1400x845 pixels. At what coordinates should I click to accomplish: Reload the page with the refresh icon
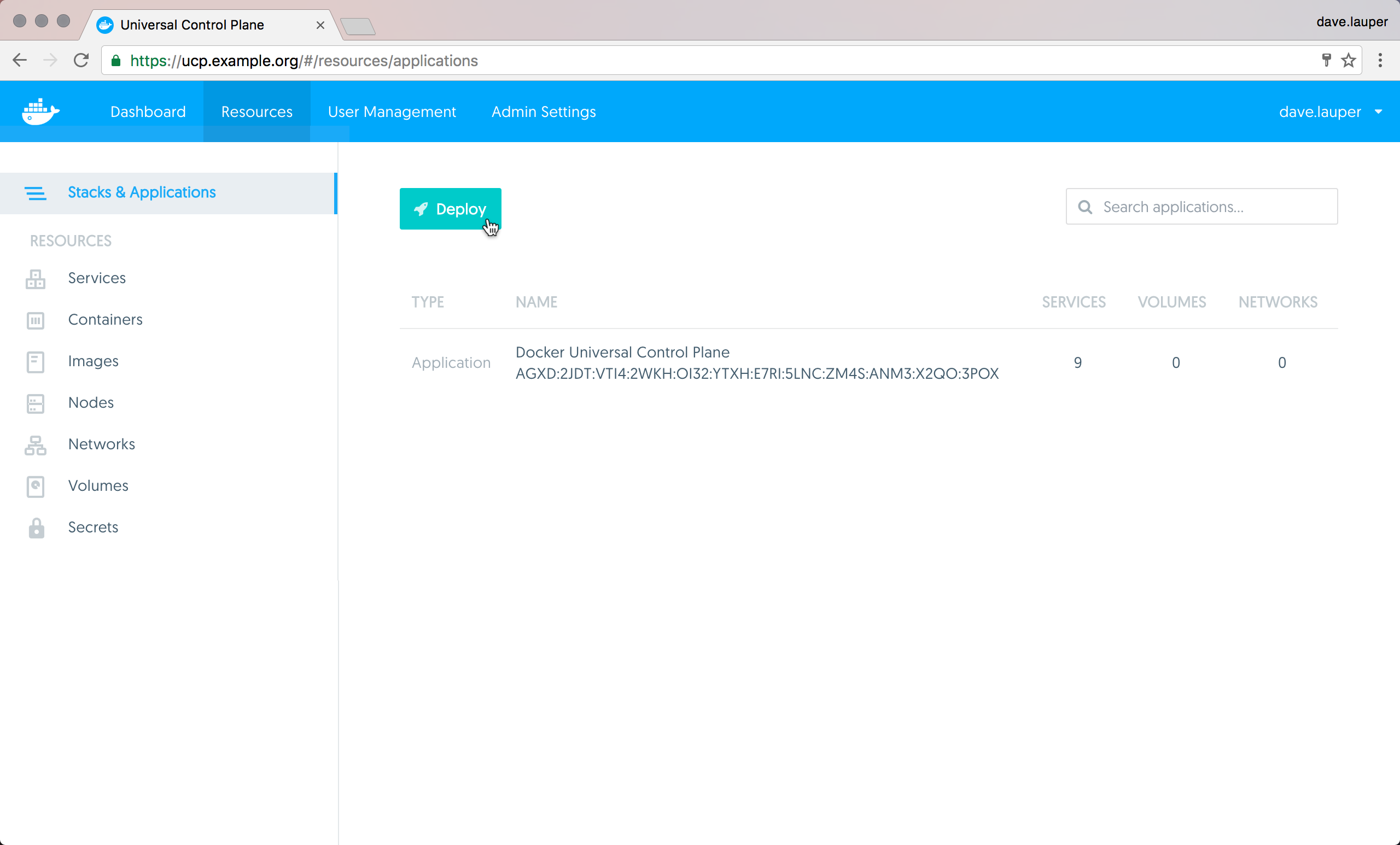(81, 60)
